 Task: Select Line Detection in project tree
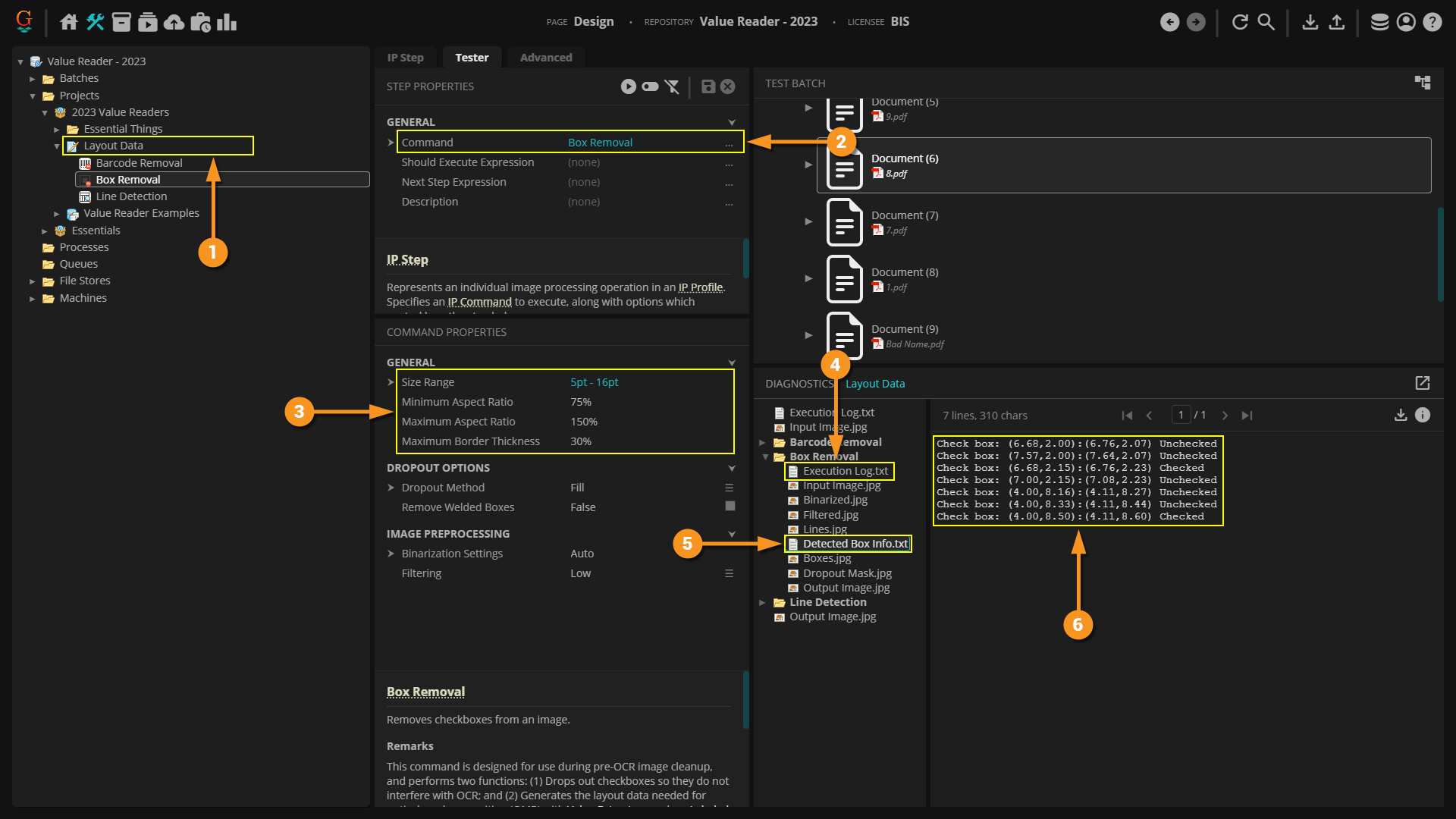[131, 196]
